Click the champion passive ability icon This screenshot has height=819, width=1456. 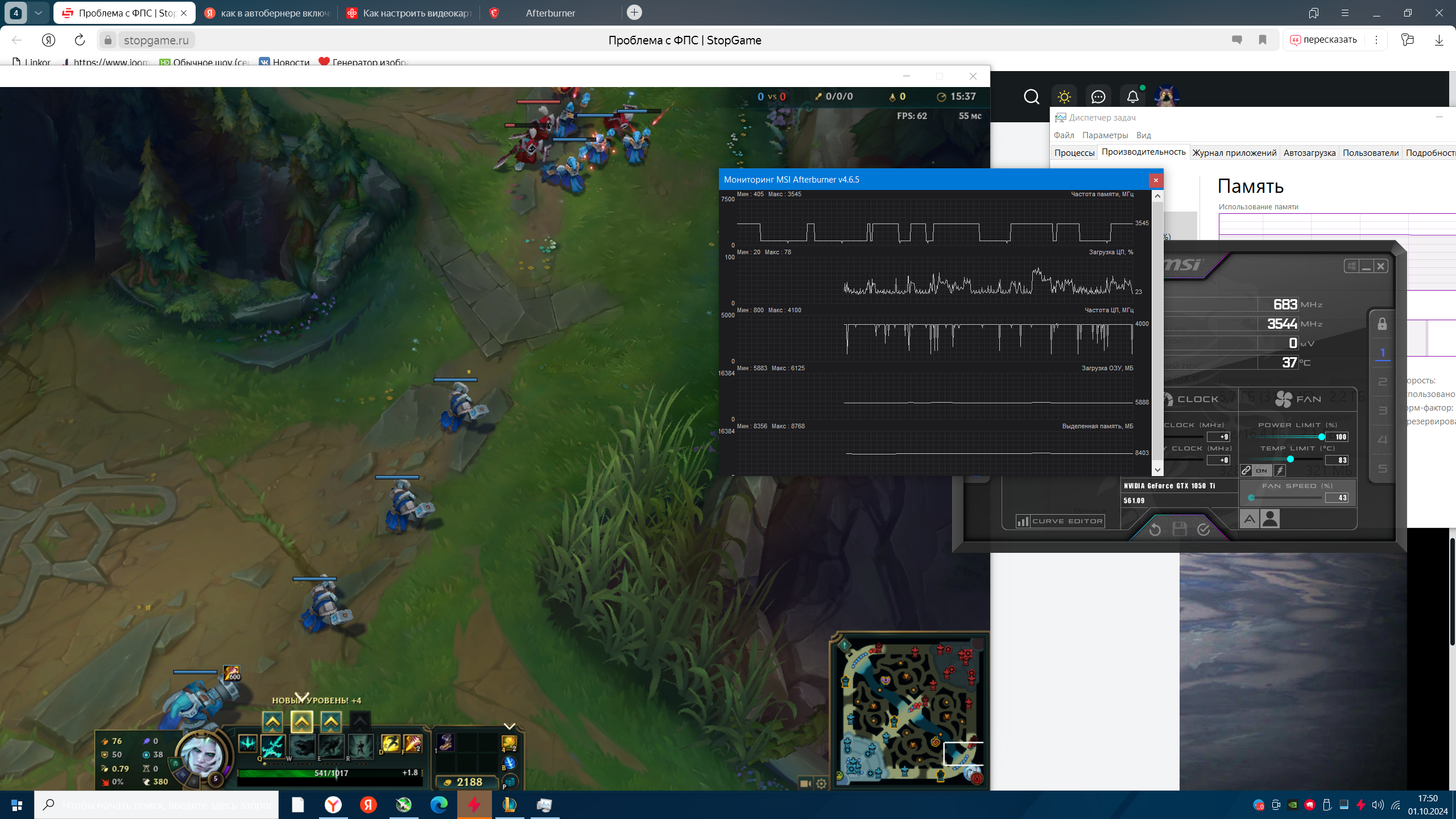click(x=247, y=743)
